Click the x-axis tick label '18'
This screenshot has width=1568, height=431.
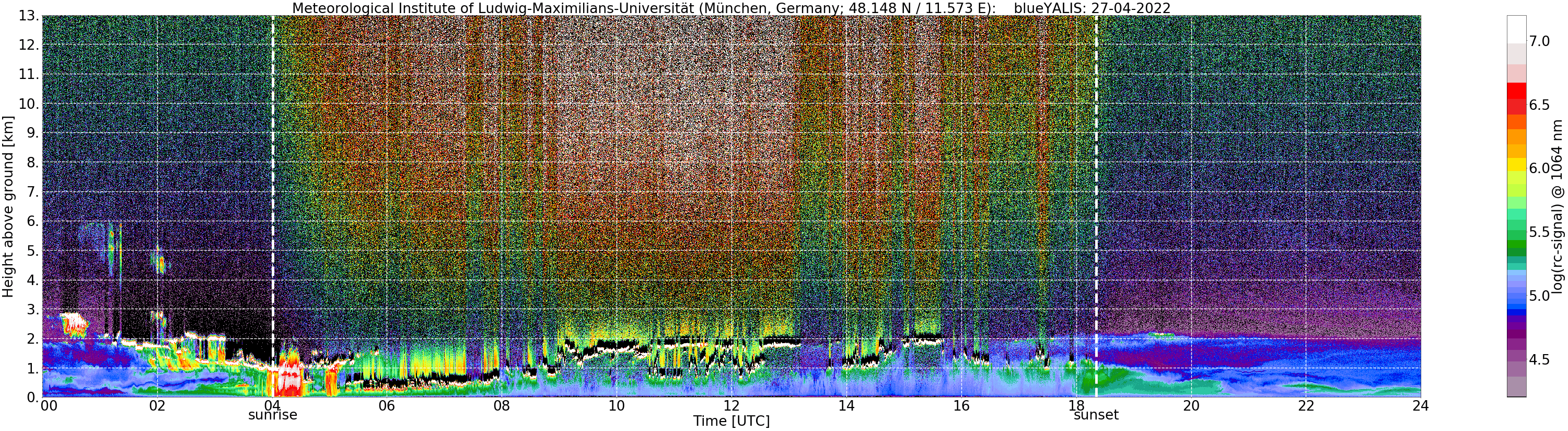click(x=1076, y=406)
